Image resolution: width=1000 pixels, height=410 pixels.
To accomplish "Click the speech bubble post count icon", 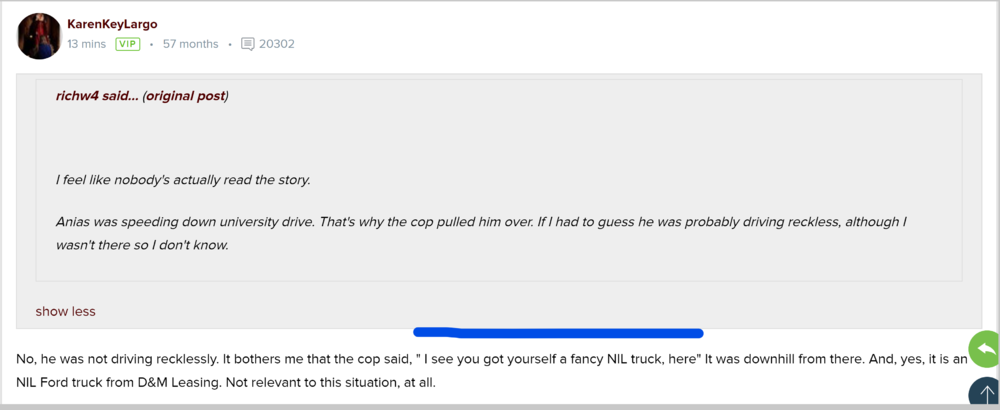I will (x=248, y=44).
